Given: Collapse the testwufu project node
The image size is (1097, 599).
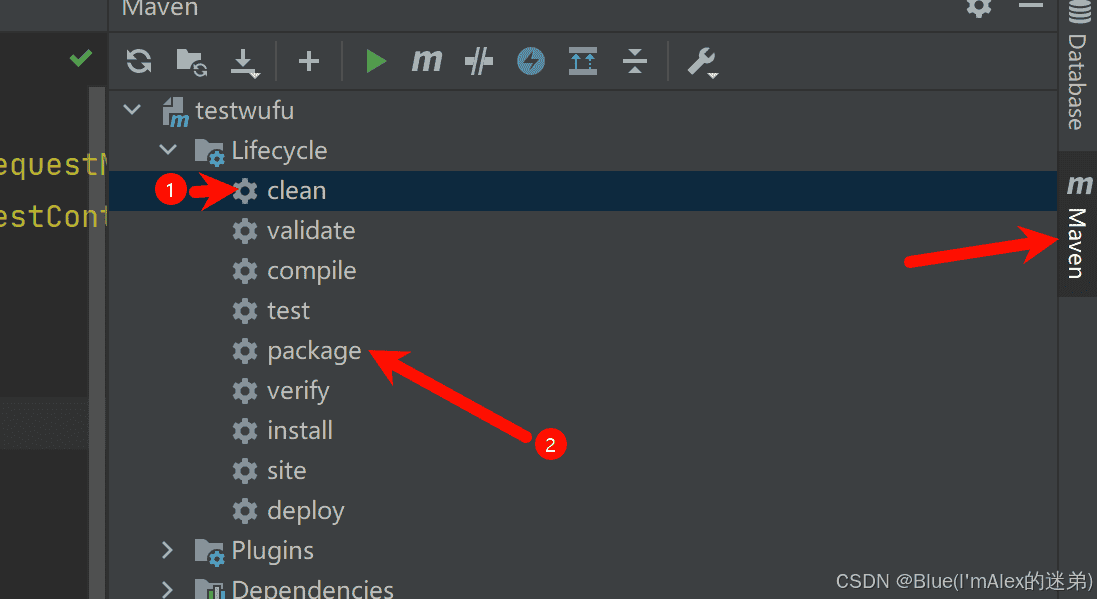Looking at the screenshot, I should pyautogui.click(x=131, y=110).
